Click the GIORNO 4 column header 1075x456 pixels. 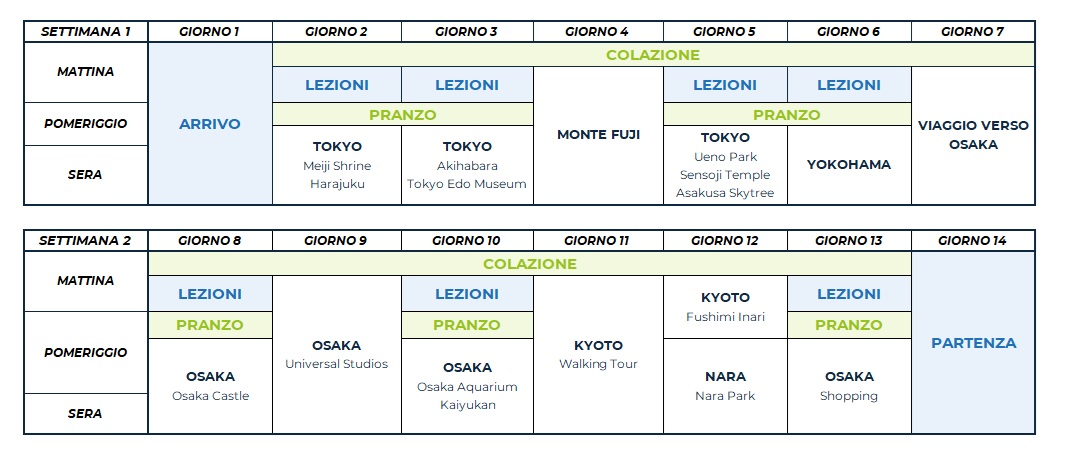tap(597, 31)
